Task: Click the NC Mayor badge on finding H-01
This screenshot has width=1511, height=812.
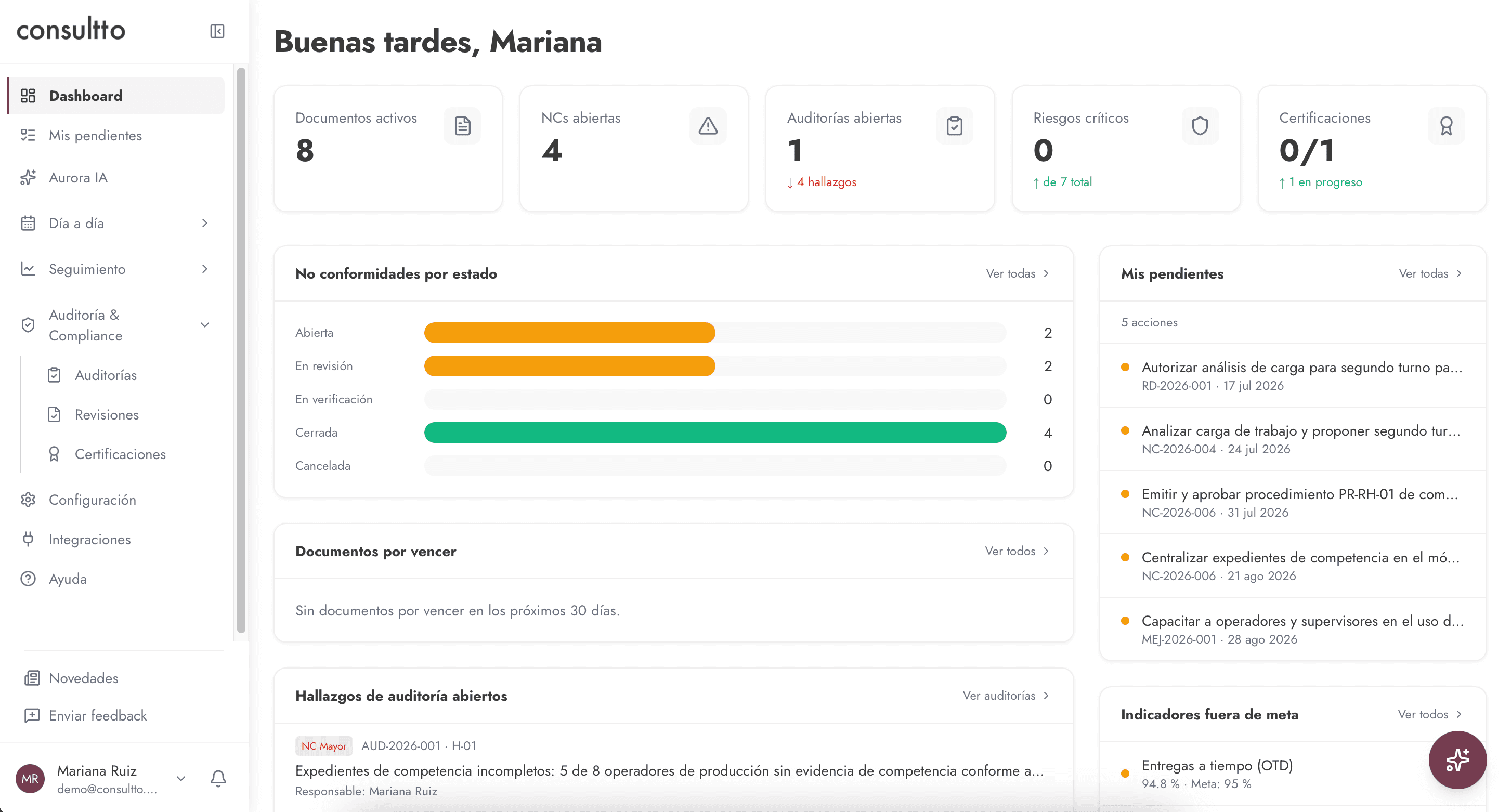Action: coord(324,746)
